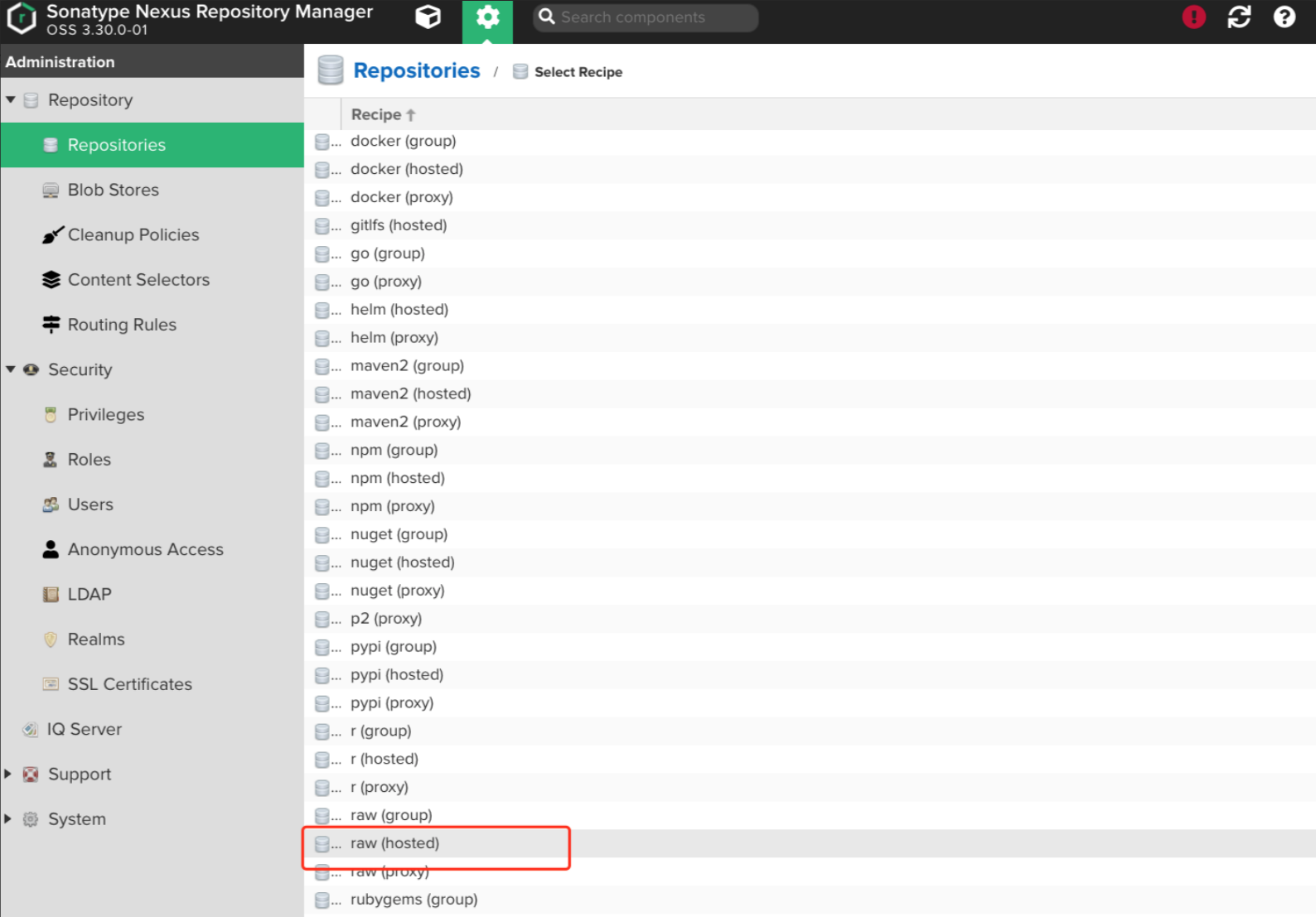Choose the npm (proxy) recipe
1316x917 pixels.
810,506
